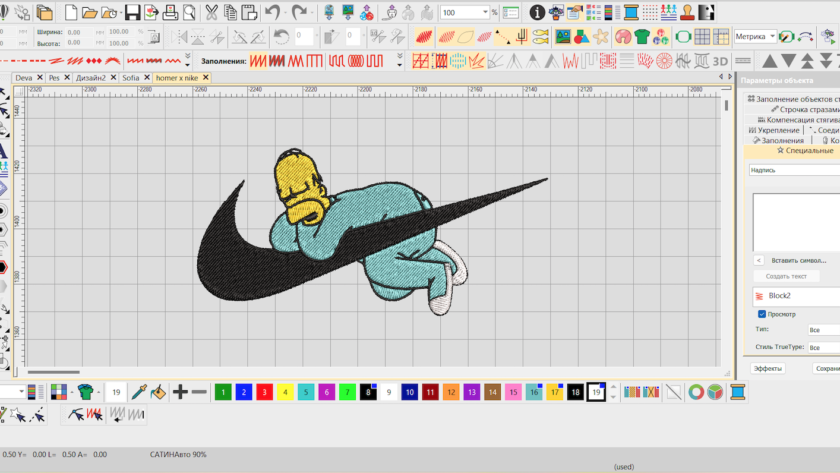Click the radial circular fill icon
This screenshot has height=473, width=840.
[664, 61]
